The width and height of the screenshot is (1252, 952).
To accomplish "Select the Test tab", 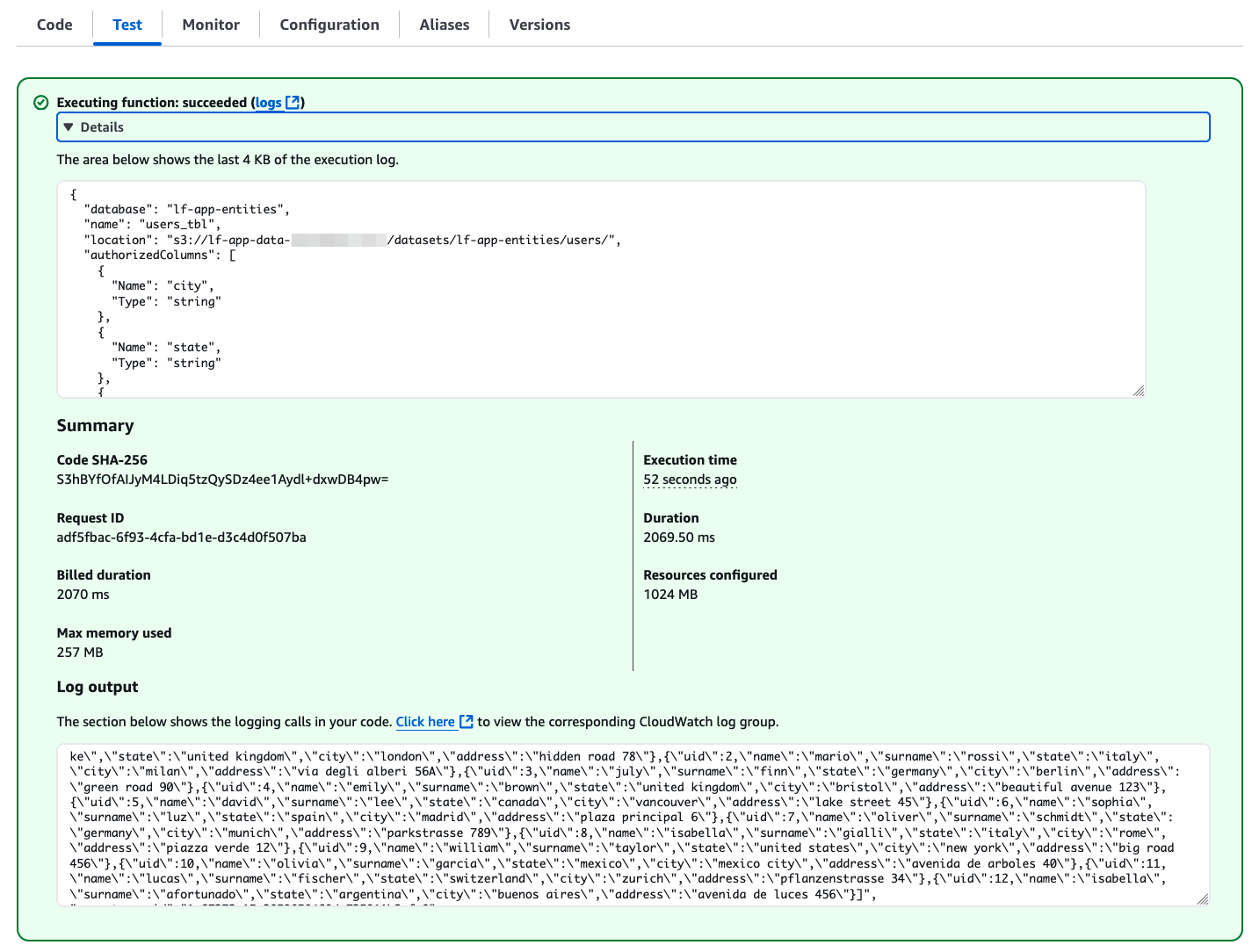I will (x=127, y=25).
